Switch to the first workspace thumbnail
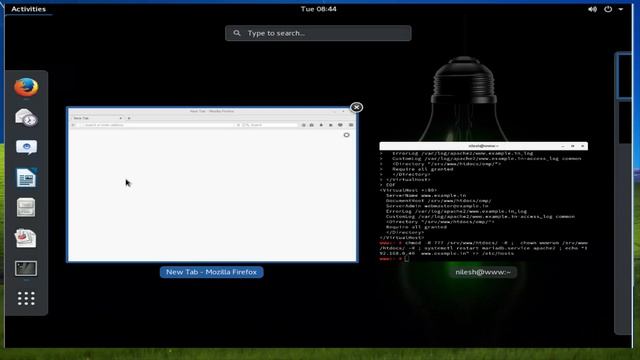The width and height of the screenshot is (640, 360). pyautogui.click(x=624, y=76)
